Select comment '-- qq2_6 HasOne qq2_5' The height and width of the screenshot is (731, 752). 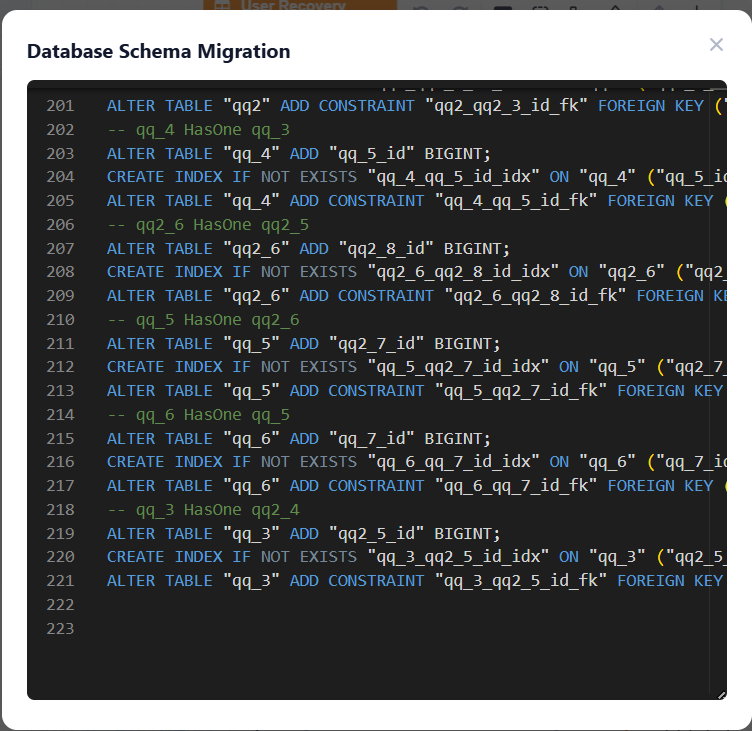coord(208,224)
